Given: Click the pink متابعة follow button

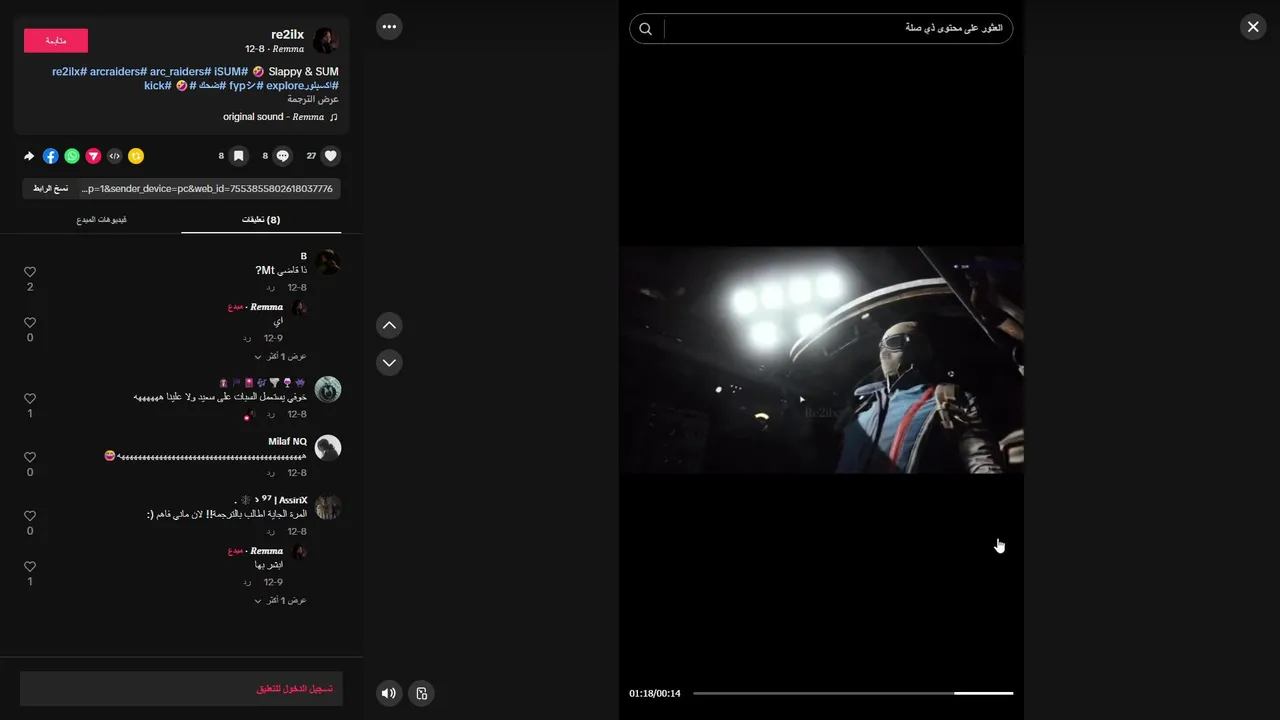Looking at the screenshot, I should [x=56, y=41].
